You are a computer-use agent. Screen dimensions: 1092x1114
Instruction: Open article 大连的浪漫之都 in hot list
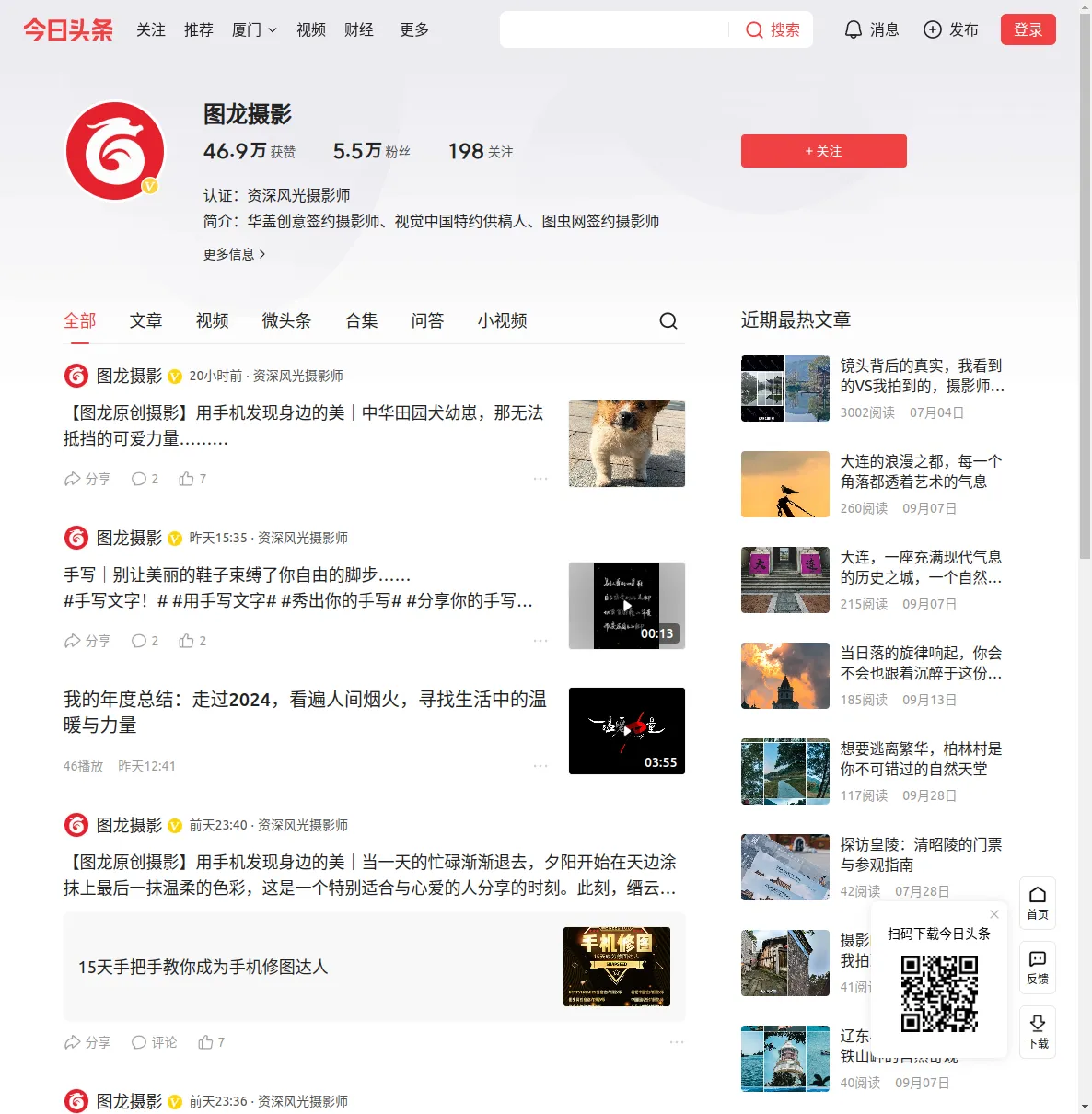(x=921, y=471)
